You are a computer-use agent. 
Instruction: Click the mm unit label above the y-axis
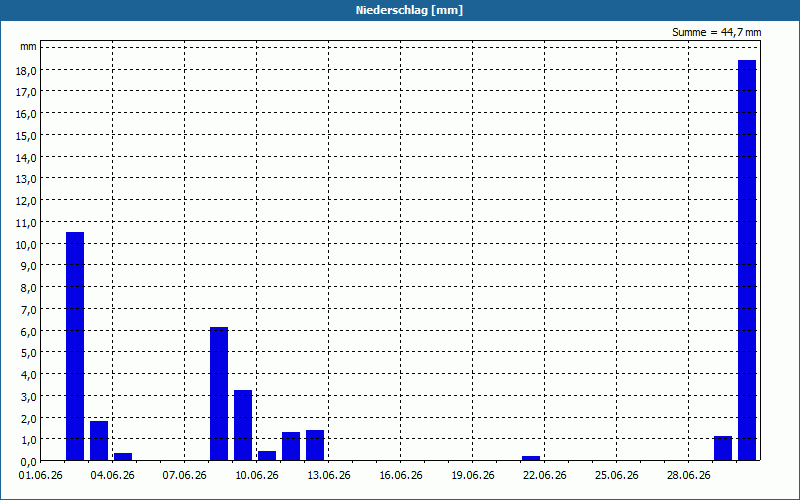click(28, 46)
